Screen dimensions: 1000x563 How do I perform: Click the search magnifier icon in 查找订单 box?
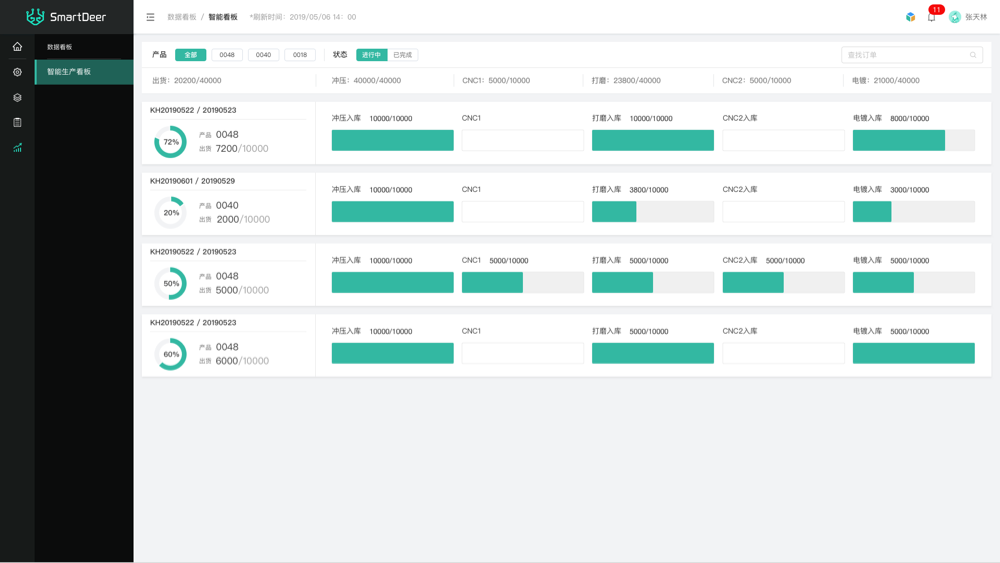(x=973, y=55)
